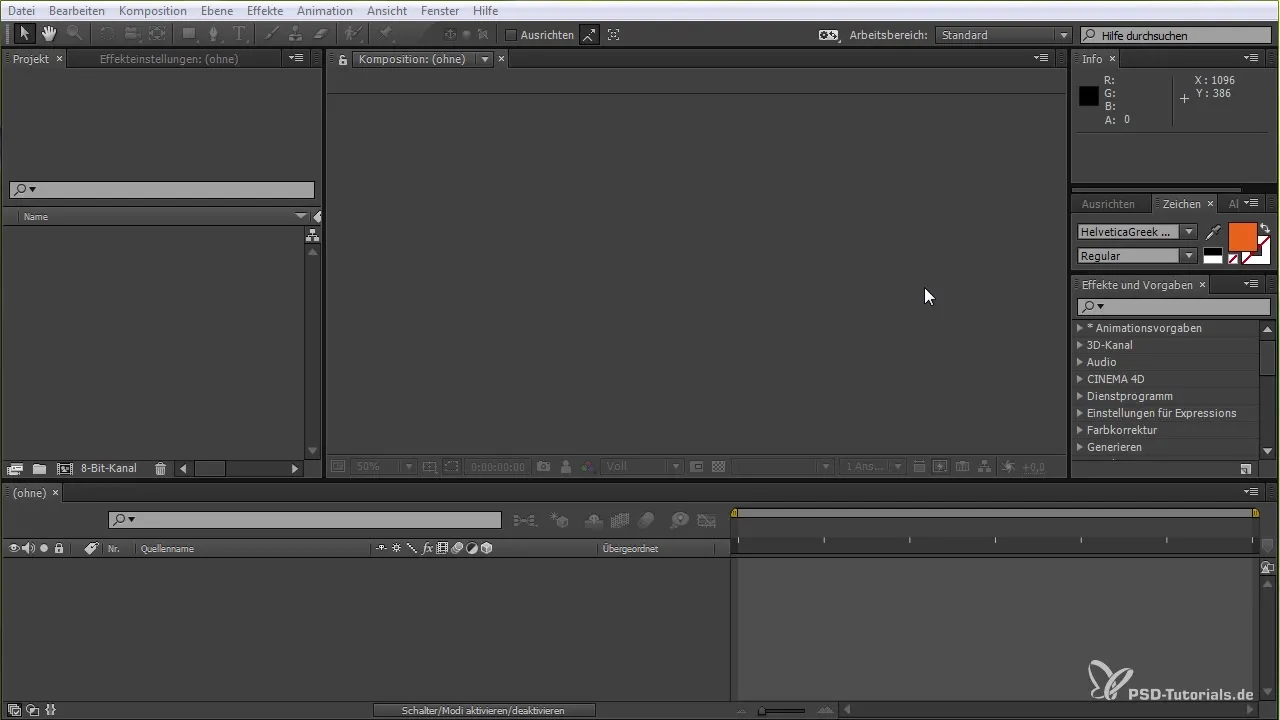Swap fill and stroke colors arrow

pyautogui.click(x=1265, y=228)
